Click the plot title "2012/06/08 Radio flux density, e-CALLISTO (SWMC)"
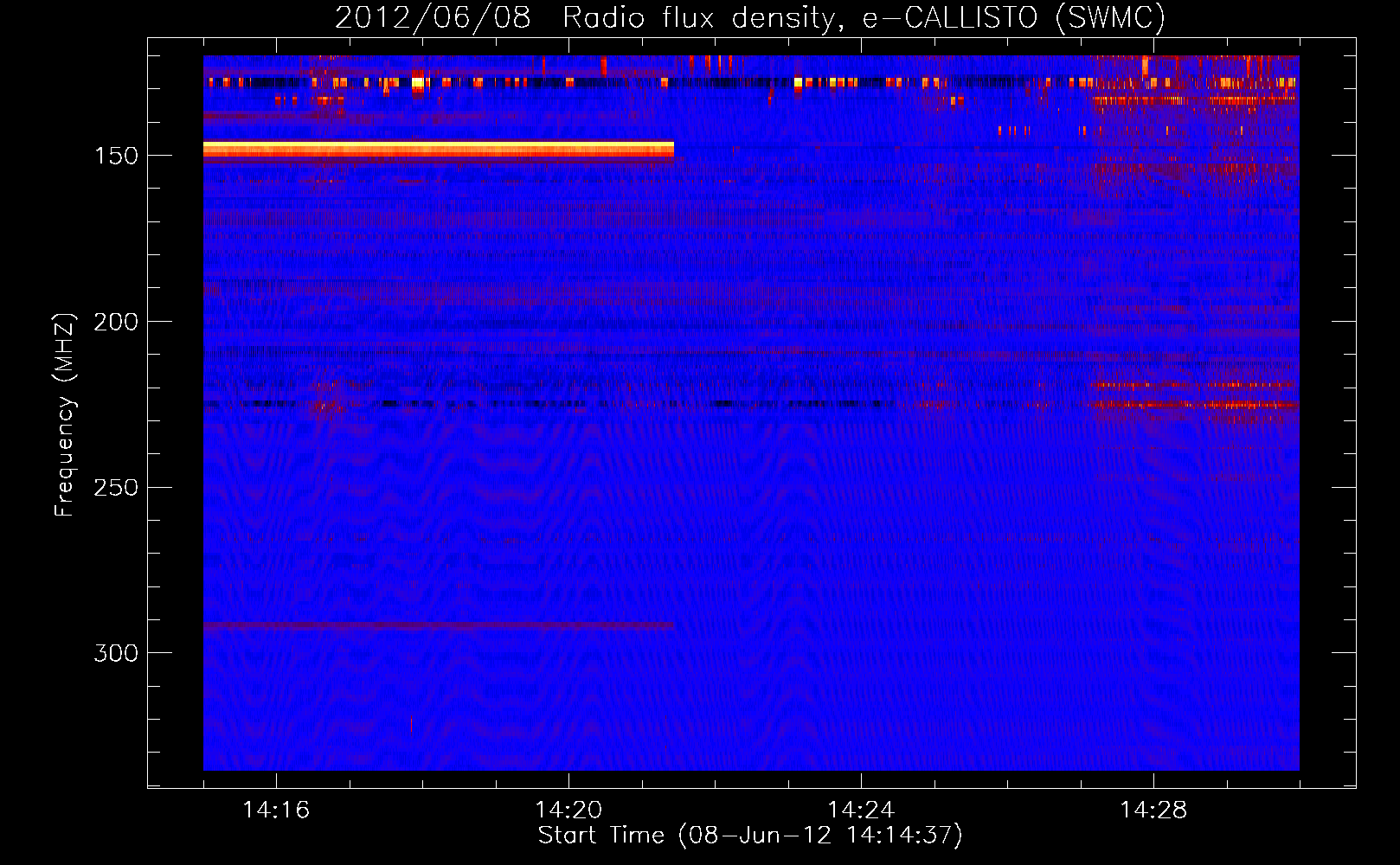The height and width of the screenshot is (865, 1400). (x=750, y=17)
